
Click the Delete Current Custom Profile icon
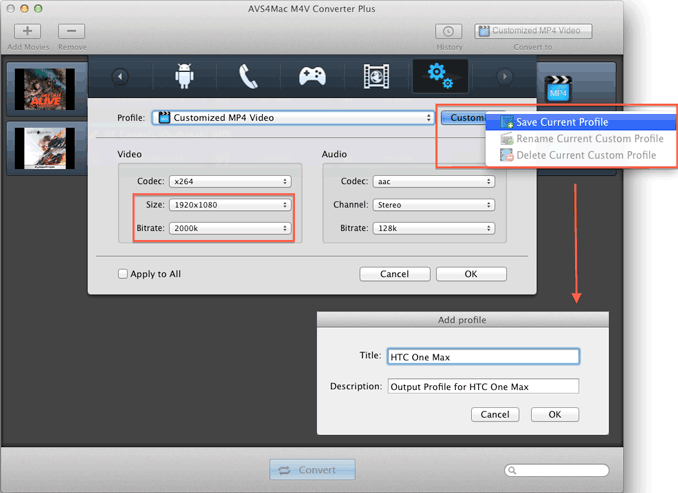pyautogui.click(x=507, y=155)
